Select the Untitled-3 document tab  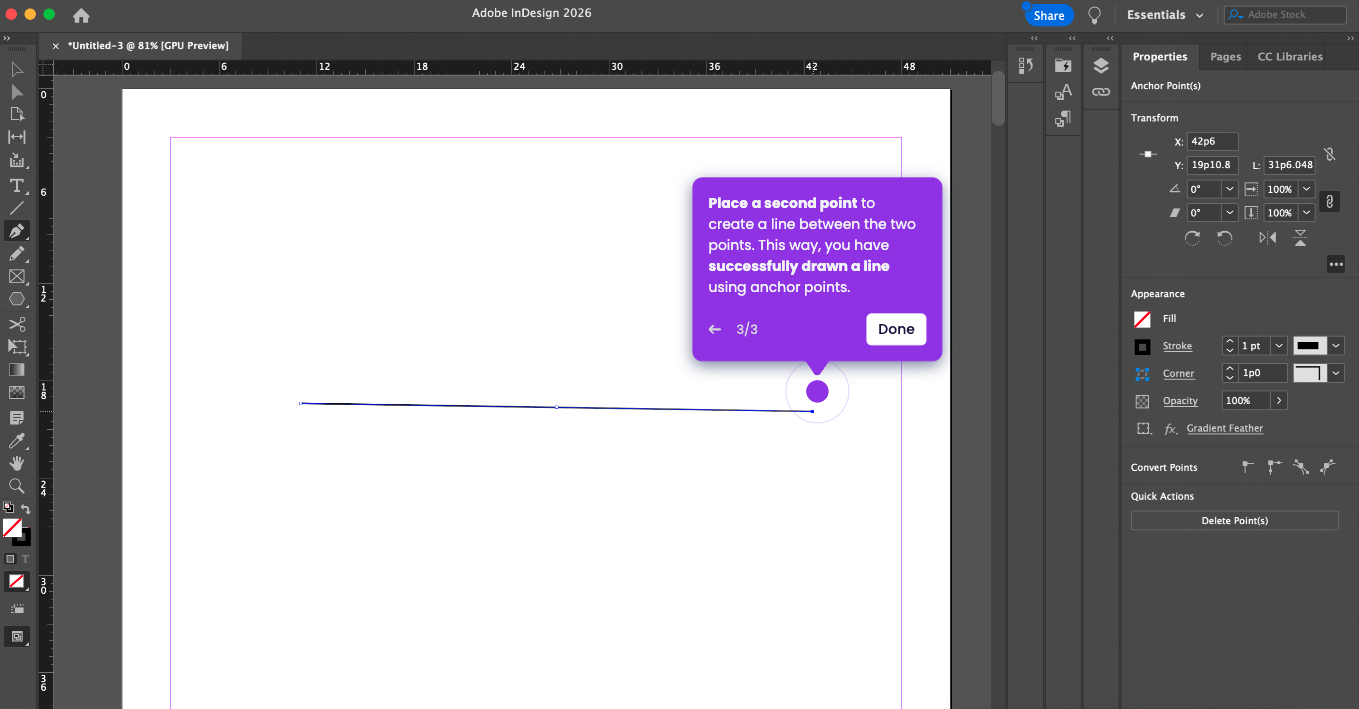click(148, 45)
